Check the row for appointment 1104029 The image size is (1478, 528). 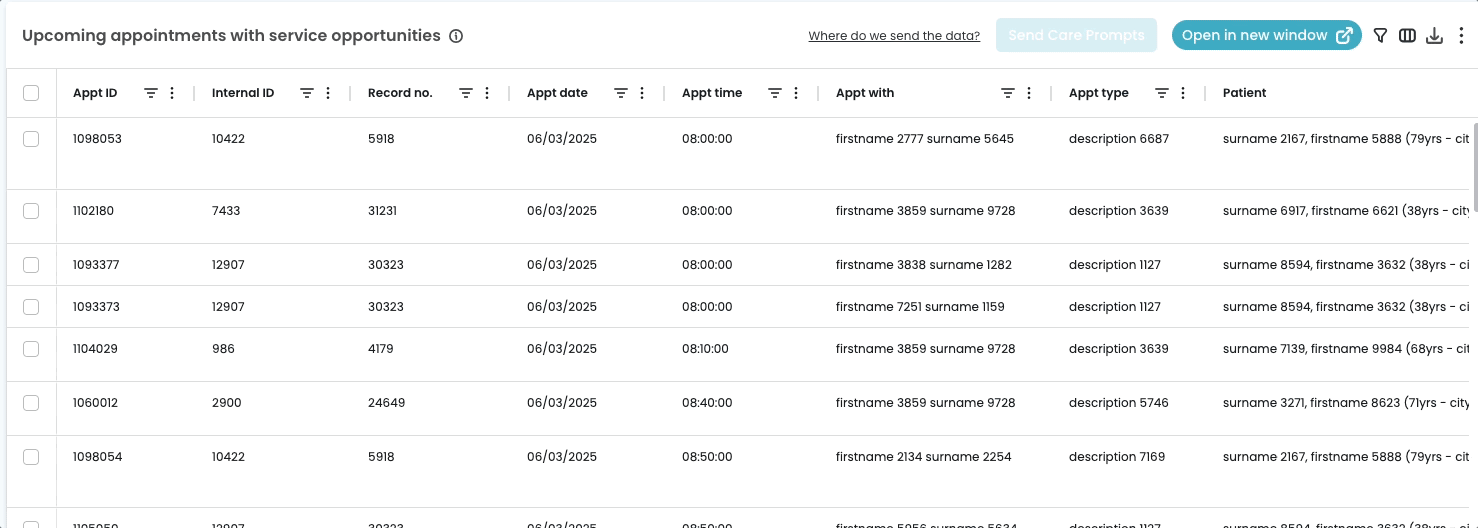[x=31, y=349]
